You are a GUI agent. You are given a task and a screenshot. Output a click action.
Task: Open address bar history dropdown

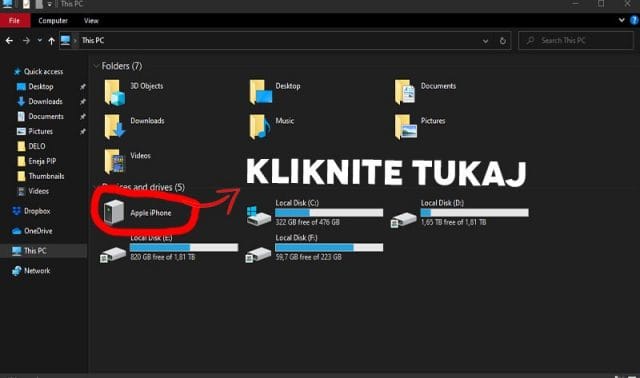(x=485, y=41)
